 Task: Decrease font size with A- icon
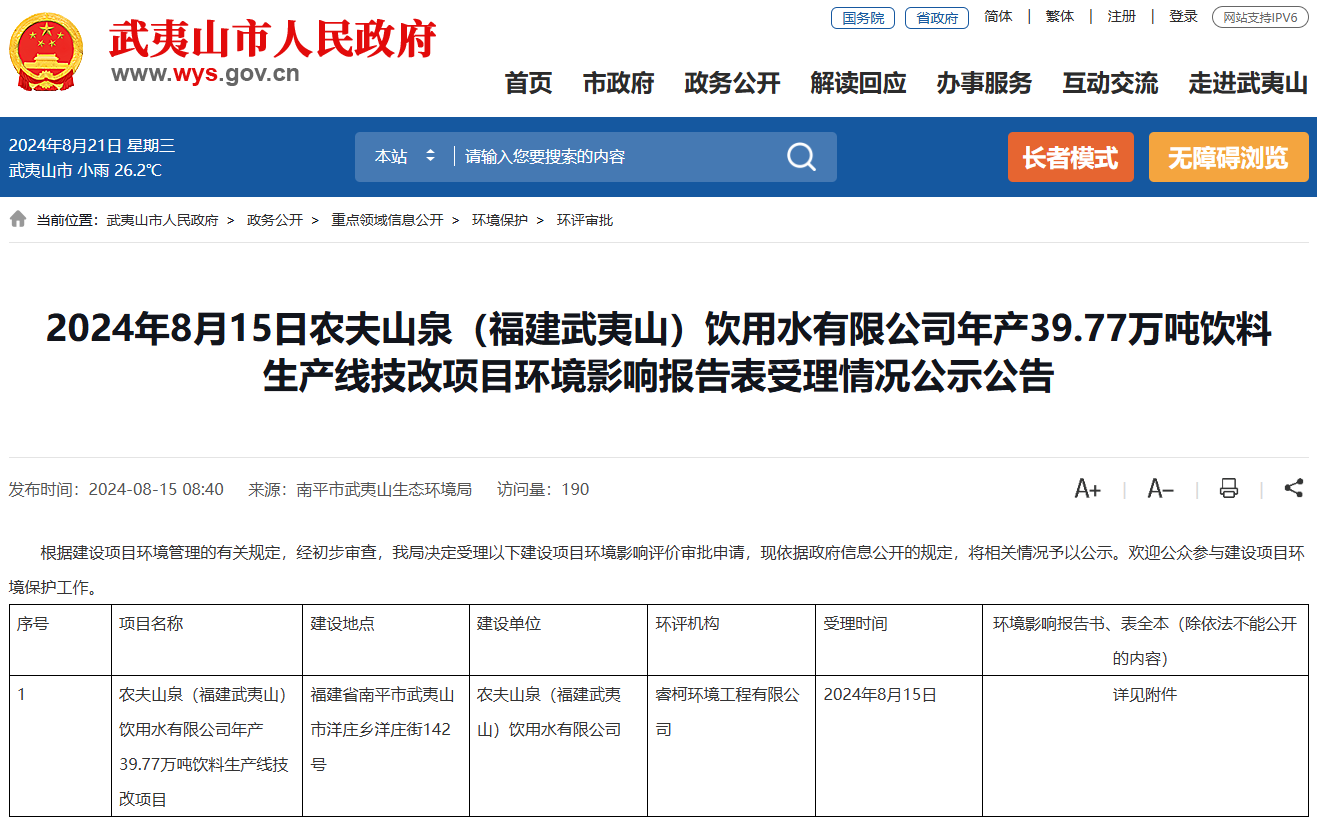(x=1160, y=489)
